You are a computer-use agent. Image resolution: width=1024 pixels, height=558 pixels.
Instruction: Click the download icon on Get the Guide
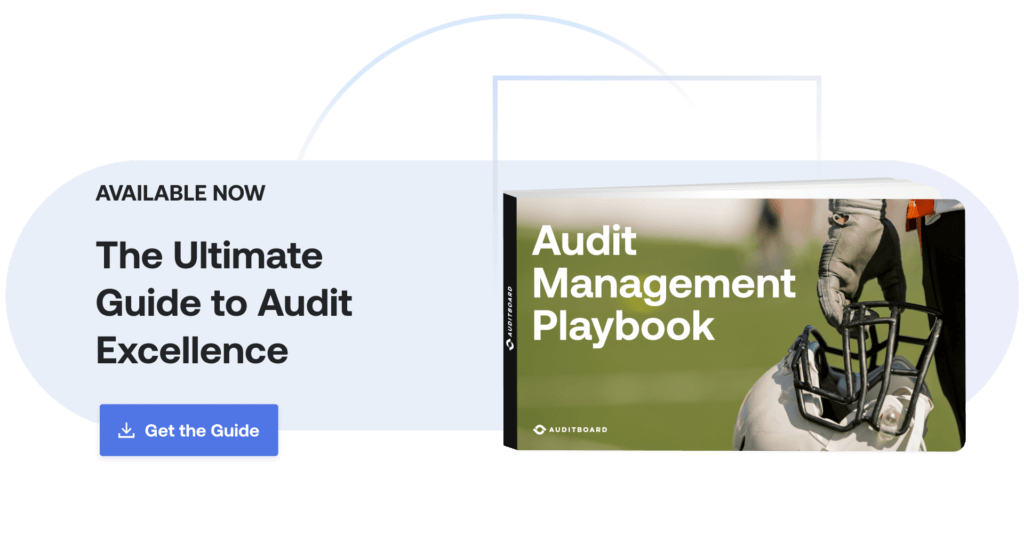(126, 430)
